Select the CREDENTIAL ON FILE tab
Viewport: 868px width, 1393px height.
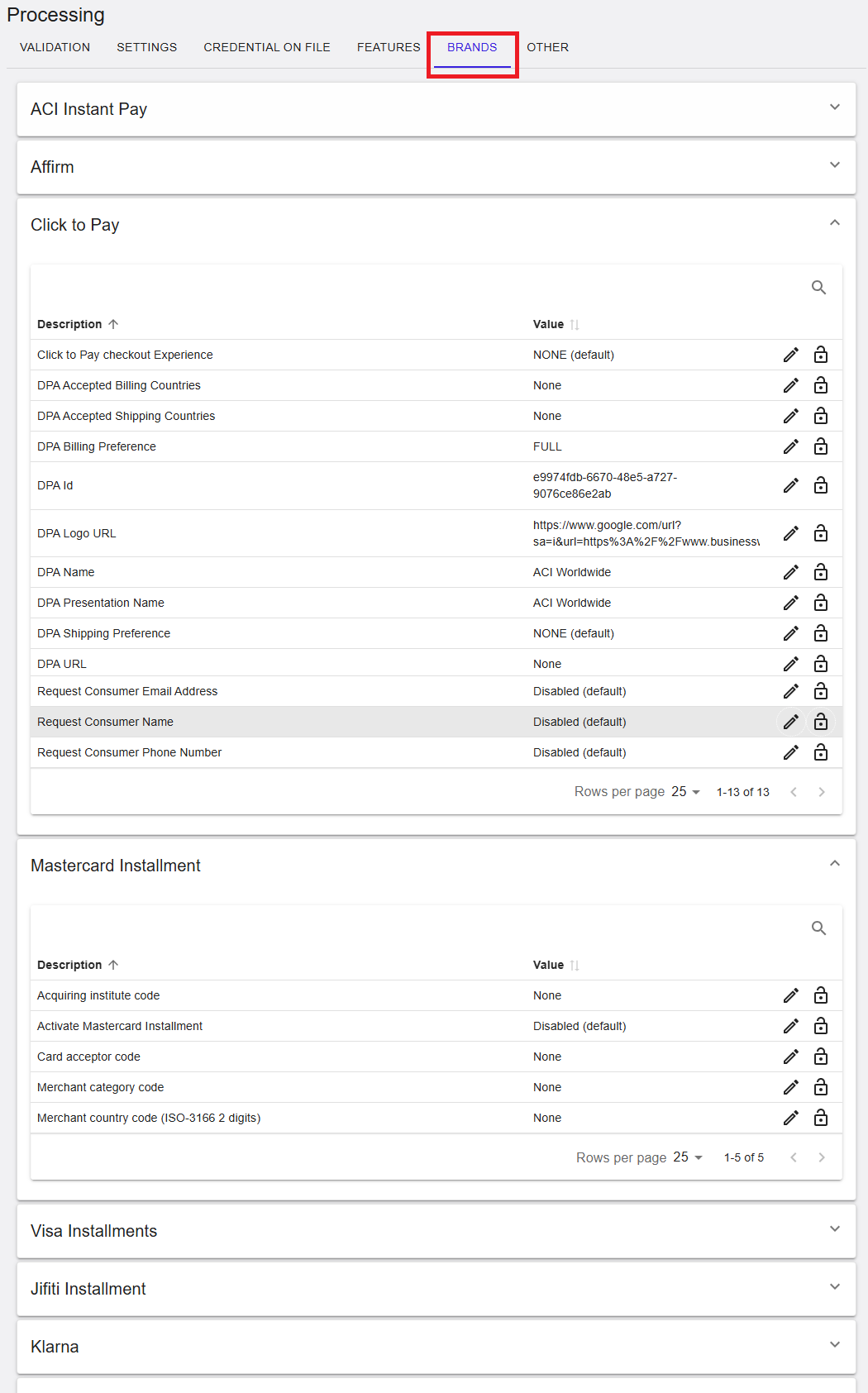(x=267, y=47)
